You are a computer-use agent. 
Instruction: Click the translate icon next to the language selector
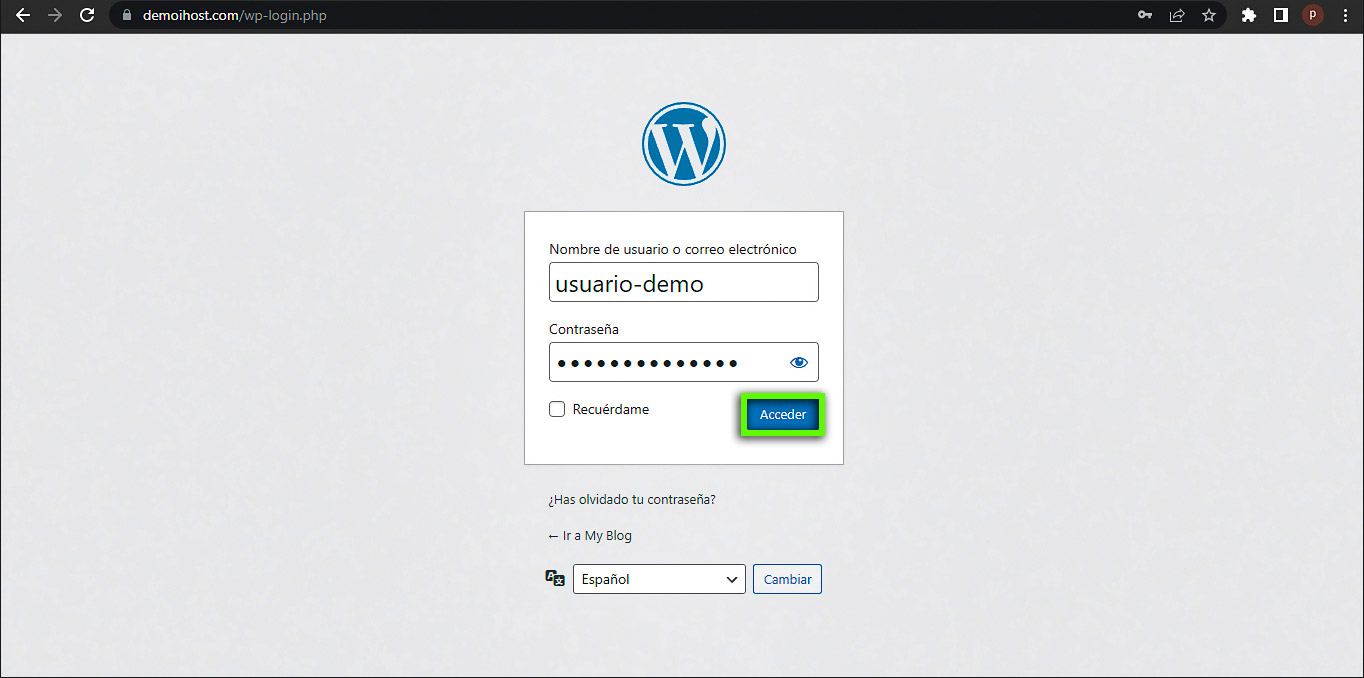[555, 578]
